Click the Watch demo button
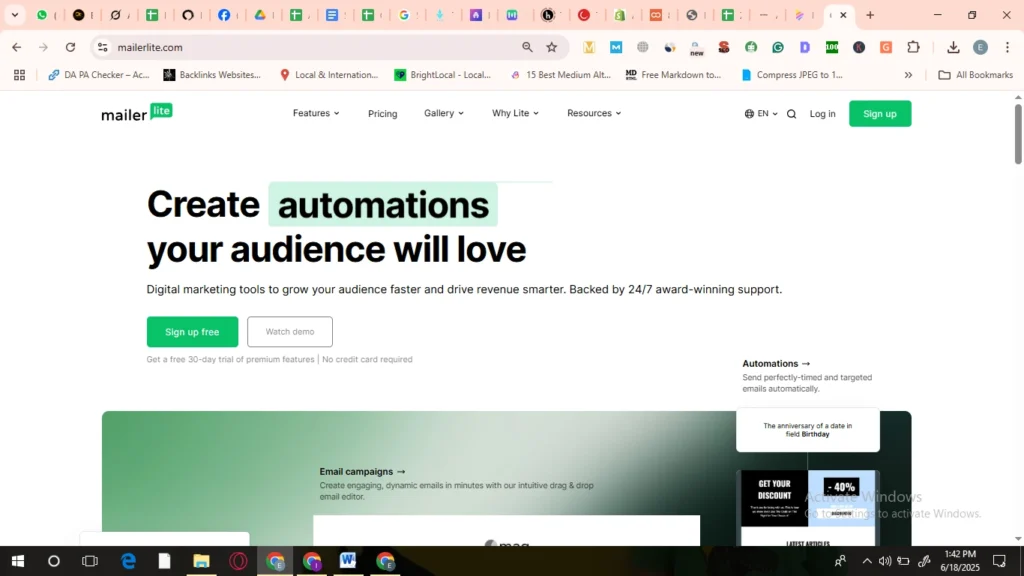 [x=290, y=332]
